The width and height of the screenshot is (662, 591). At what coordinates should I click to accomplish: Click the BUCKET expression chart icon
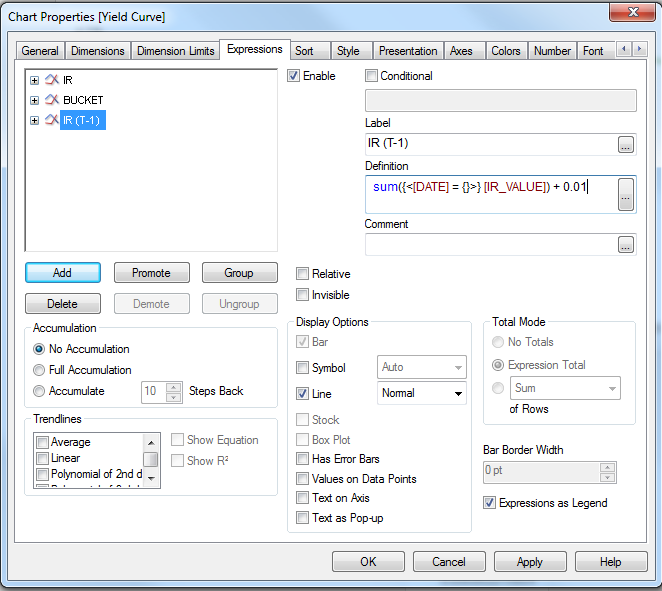(x=52, y=100)
